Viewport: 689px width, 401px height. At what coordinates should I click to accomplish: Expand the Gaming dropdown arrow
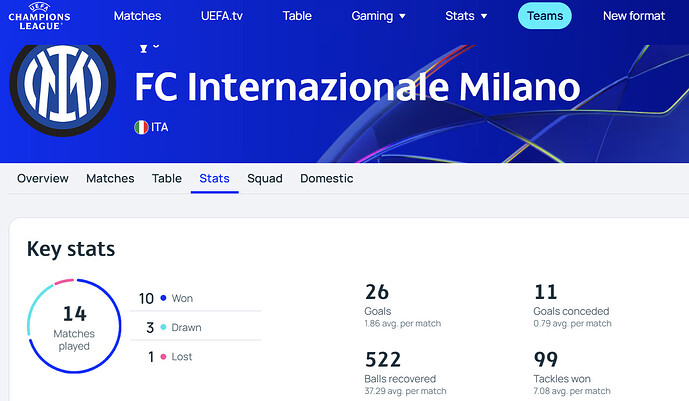(402, 16)
